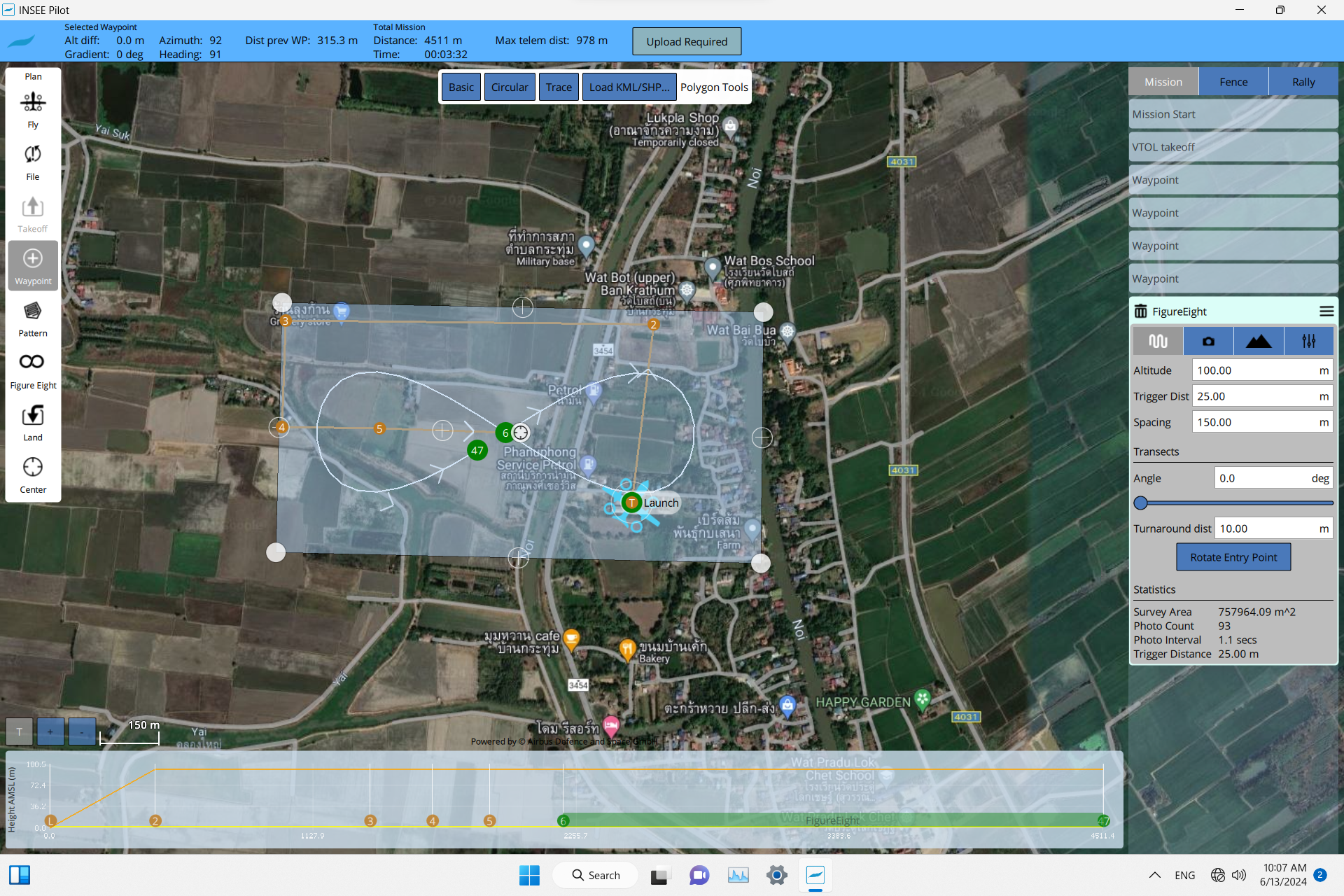Click the T map type button

coord(19,732)
